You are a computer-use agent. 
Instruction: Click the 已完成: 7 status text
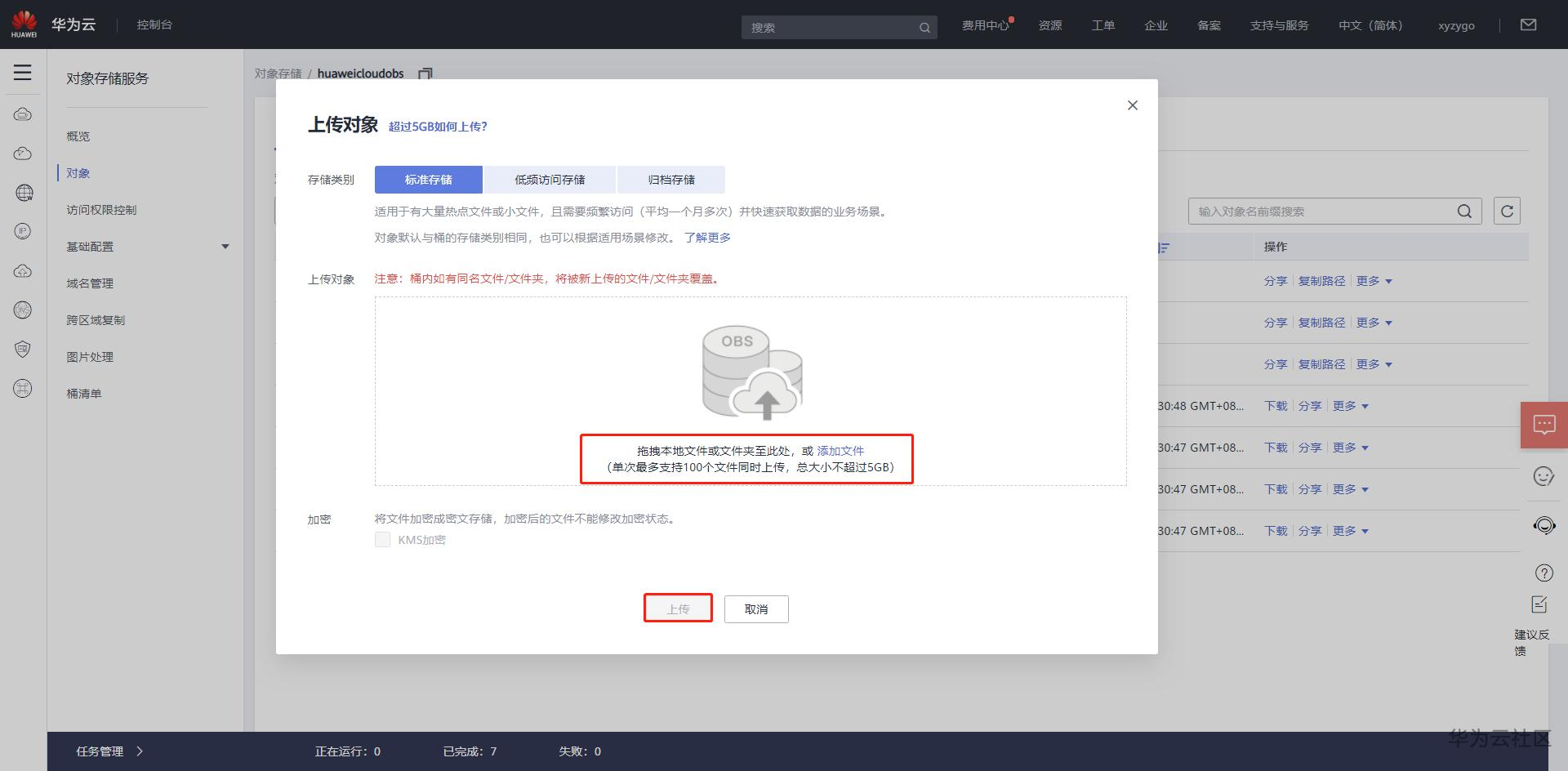470,751
